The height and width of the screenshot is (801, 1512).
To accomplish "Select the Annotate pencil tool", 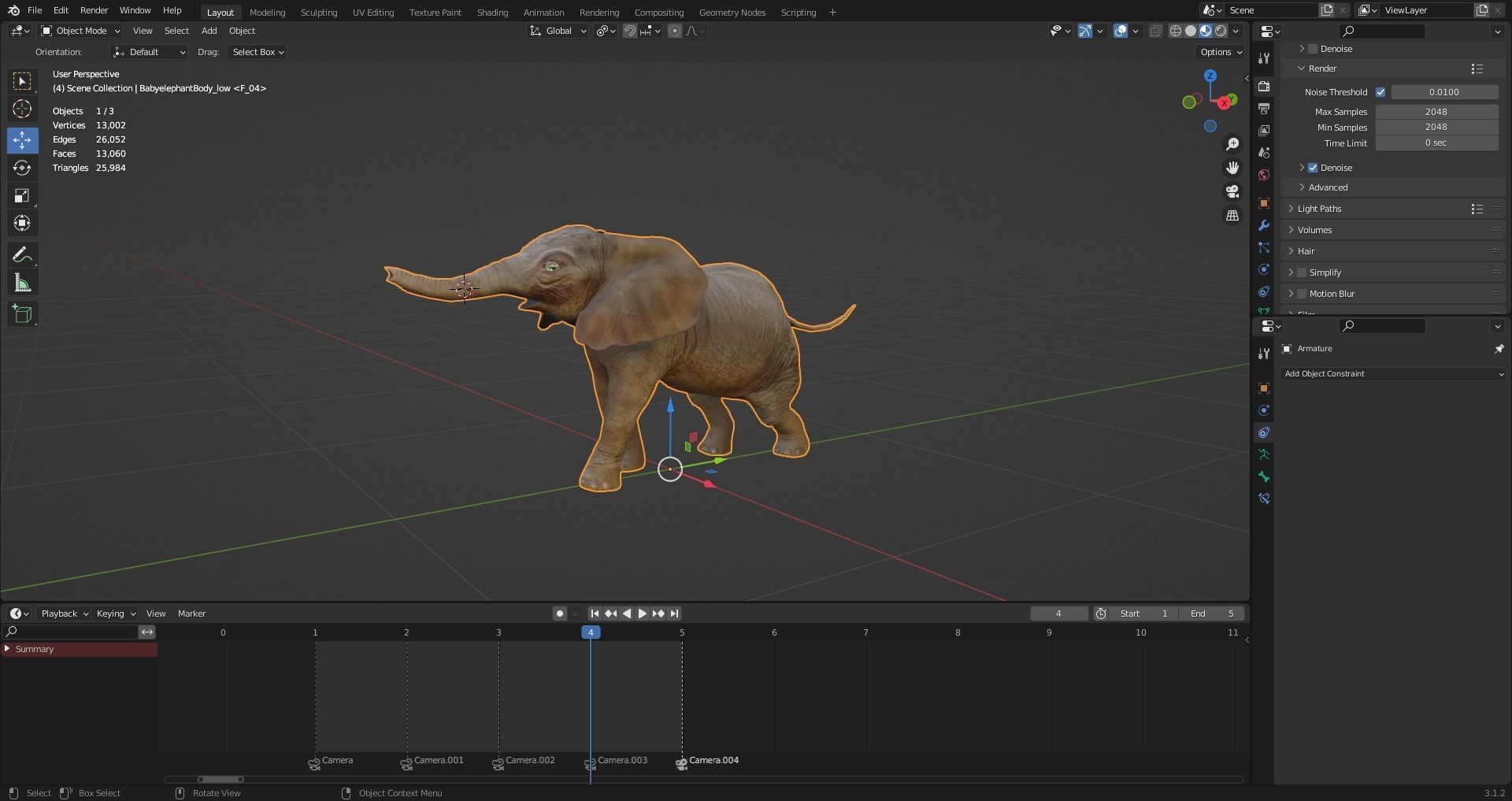I will tap(22, 254).
